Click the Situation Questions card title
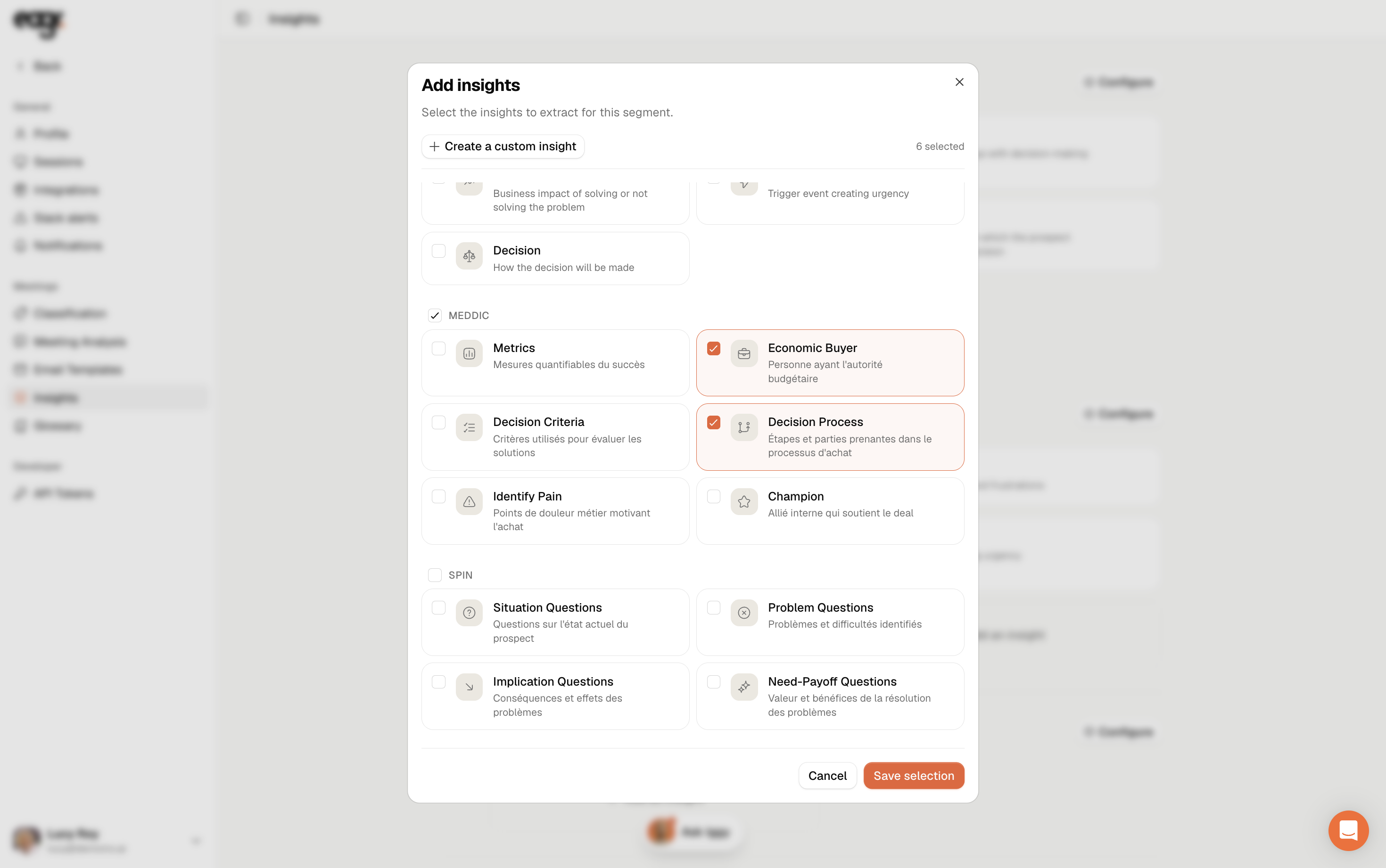Screen dimensions: 1386x868 pyautogui.click(x=547, y=607)
